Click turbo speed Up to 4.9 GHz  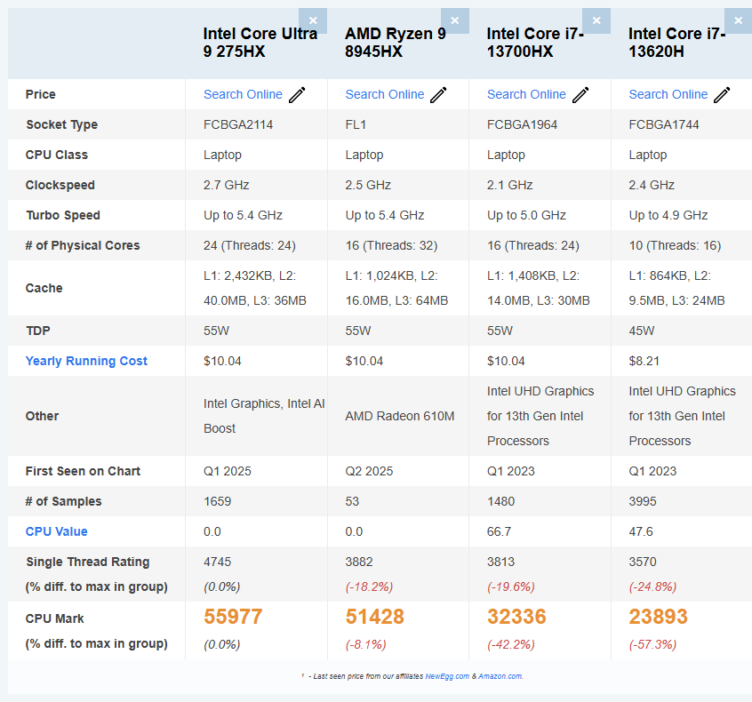pos(668,215)
